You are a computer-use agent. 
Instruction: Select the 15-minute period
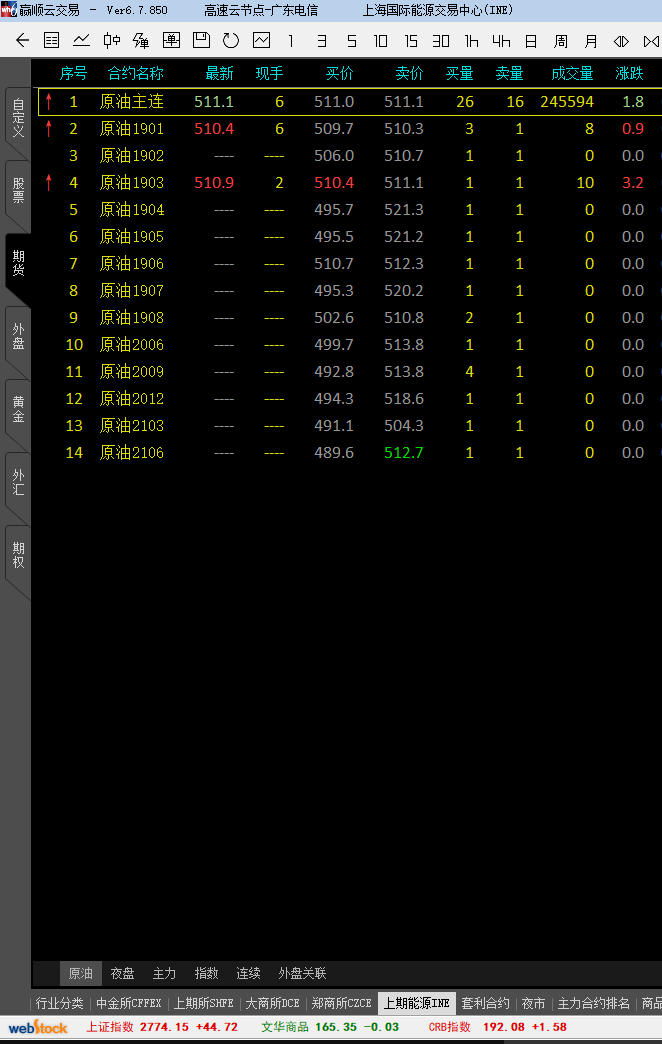pyautogui.click(x=411, y=41)
